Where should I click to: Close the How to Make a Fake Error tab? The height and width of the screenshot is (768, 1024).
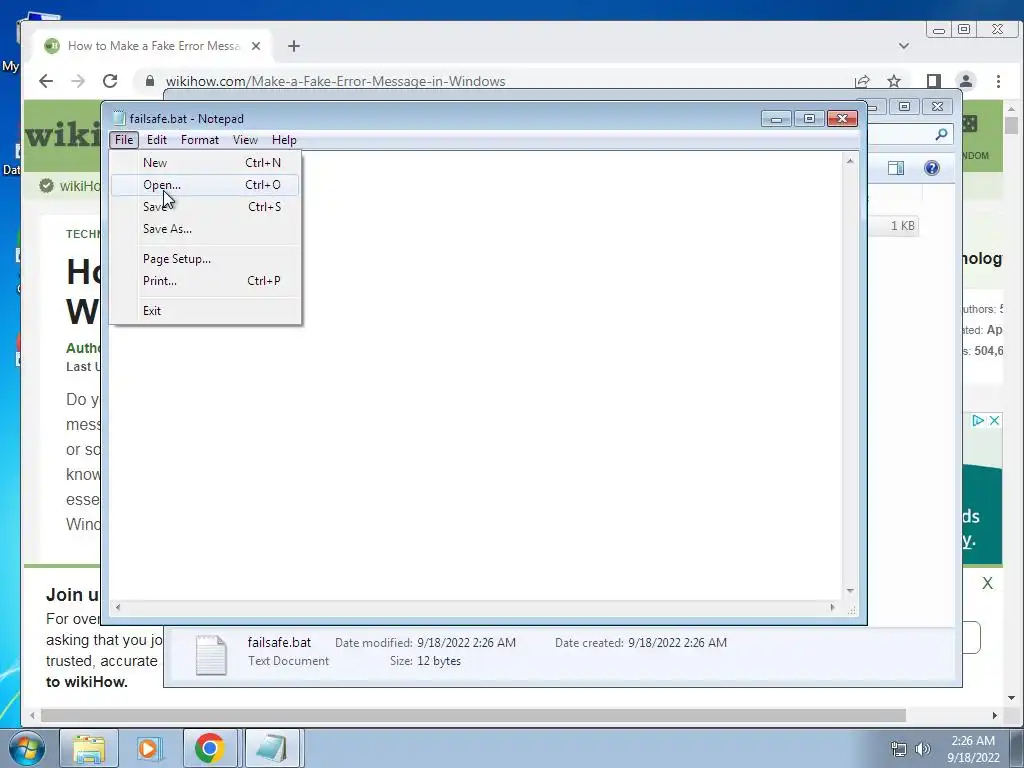pos(256,46)
